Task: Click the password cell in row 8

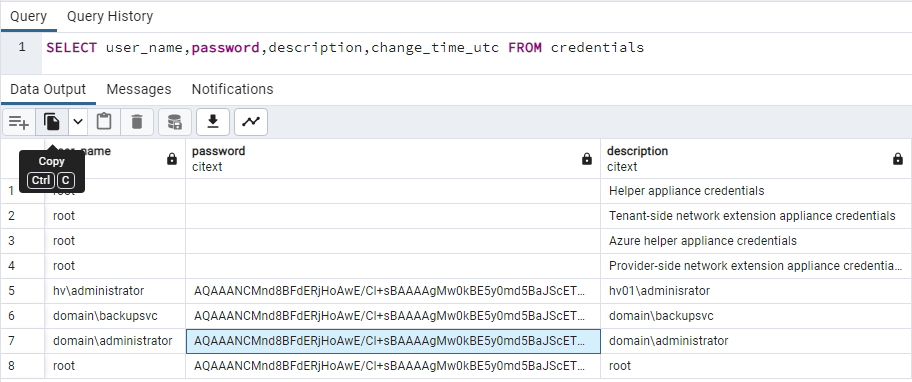Action: pyautogui.click(x=393, y=366)
